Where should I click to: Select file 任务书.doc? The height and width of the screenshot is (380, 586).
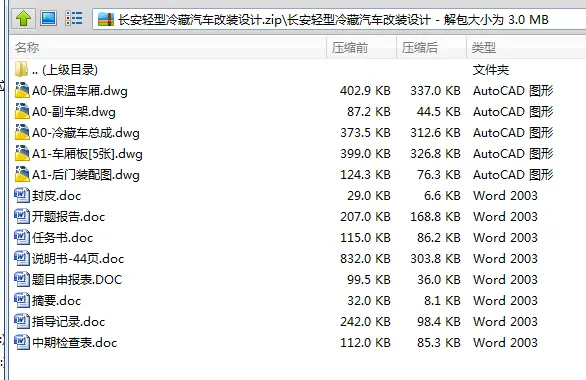(x=62, y=238)
